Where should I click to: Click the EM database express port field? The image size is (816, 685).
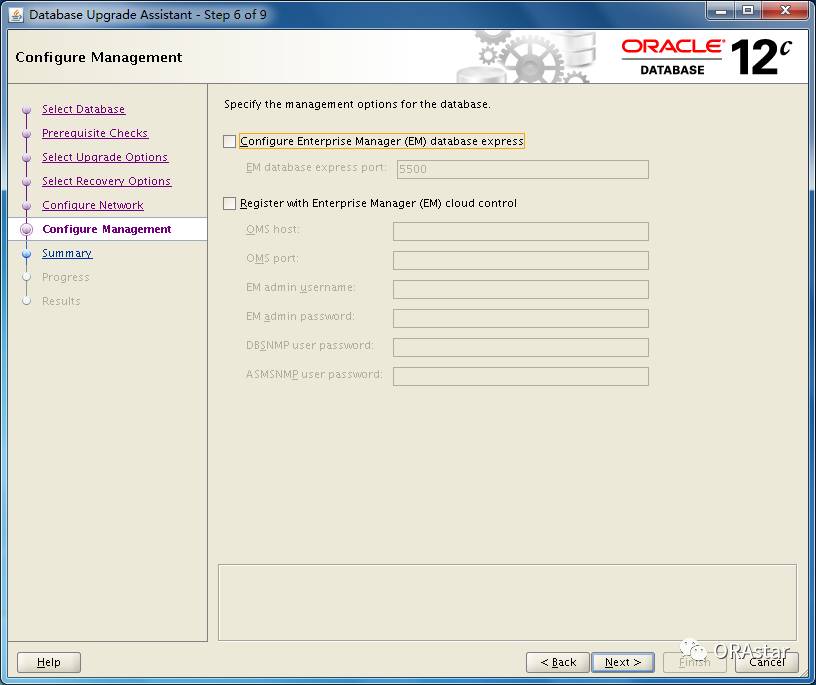coord(522,169)
